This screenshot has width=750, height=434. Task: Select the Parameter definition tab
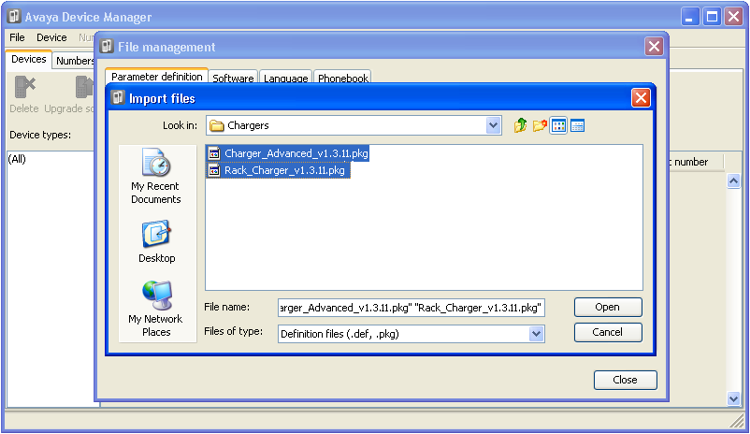(156, 76)
